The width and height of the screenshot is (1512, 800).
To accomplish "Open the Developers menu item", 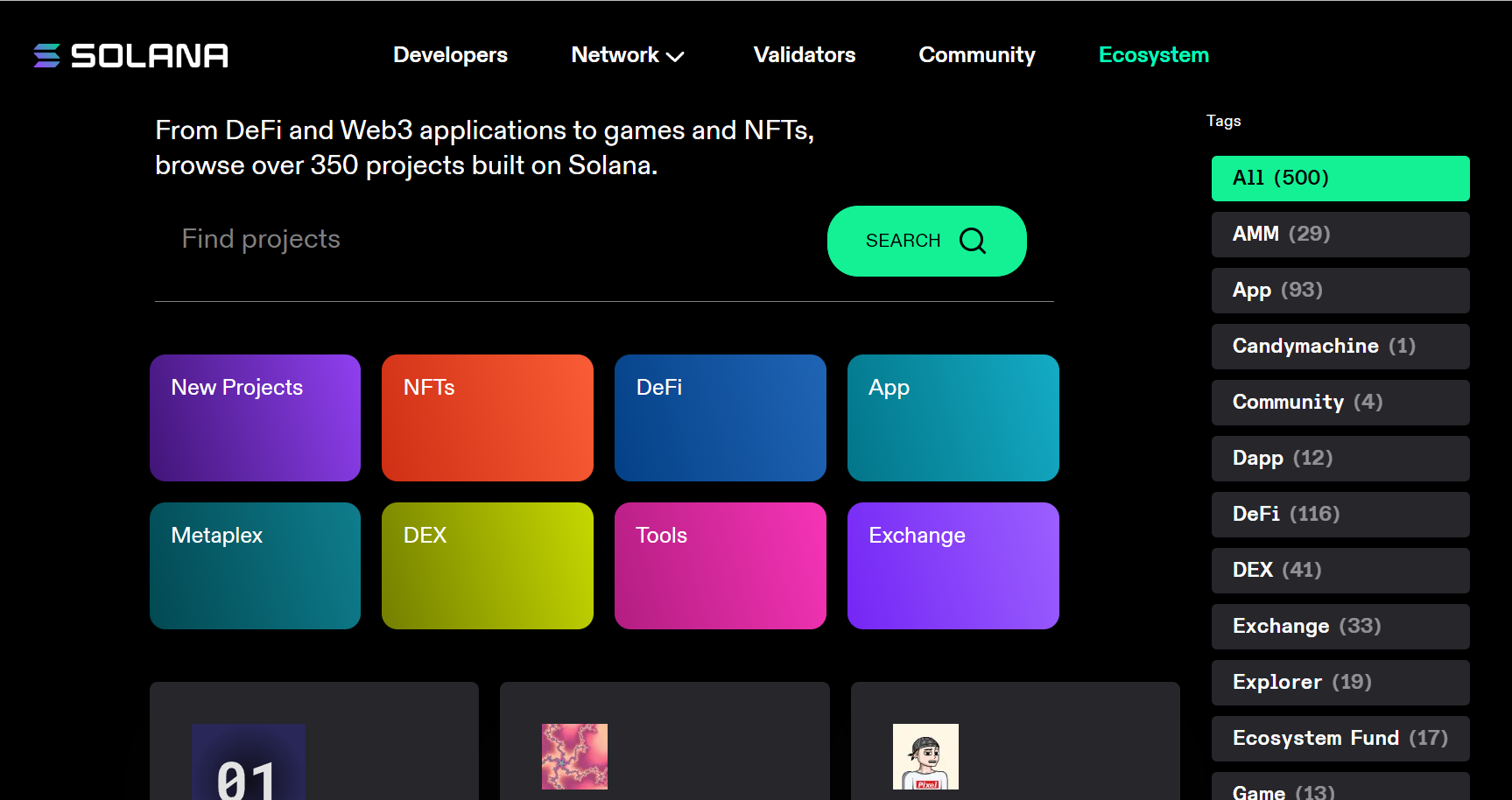I will [x=450, y=55].
